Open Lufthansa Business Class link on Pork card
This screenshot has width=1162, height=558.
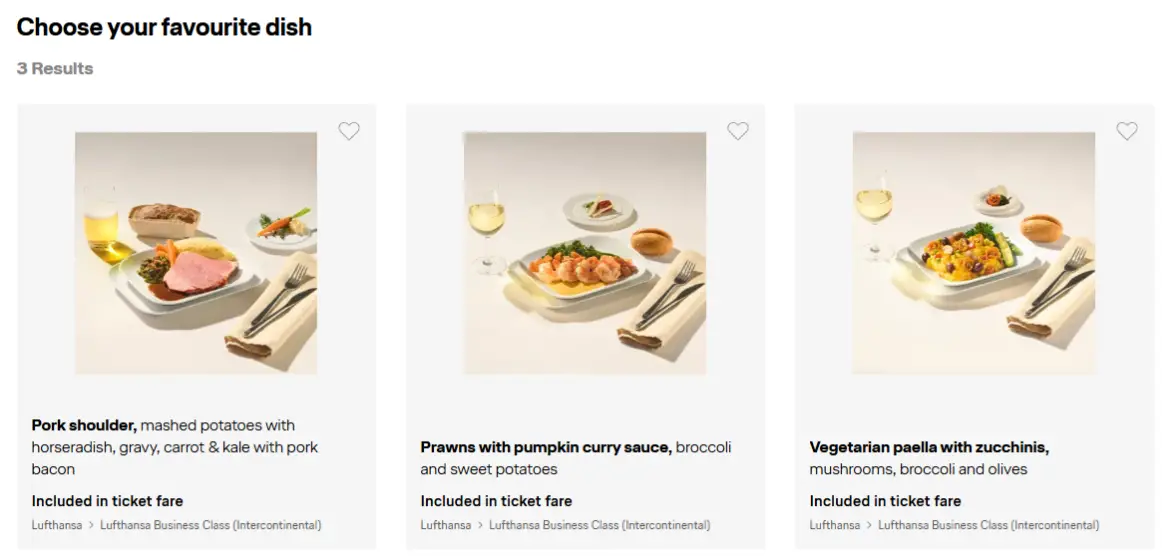(211, 525)
